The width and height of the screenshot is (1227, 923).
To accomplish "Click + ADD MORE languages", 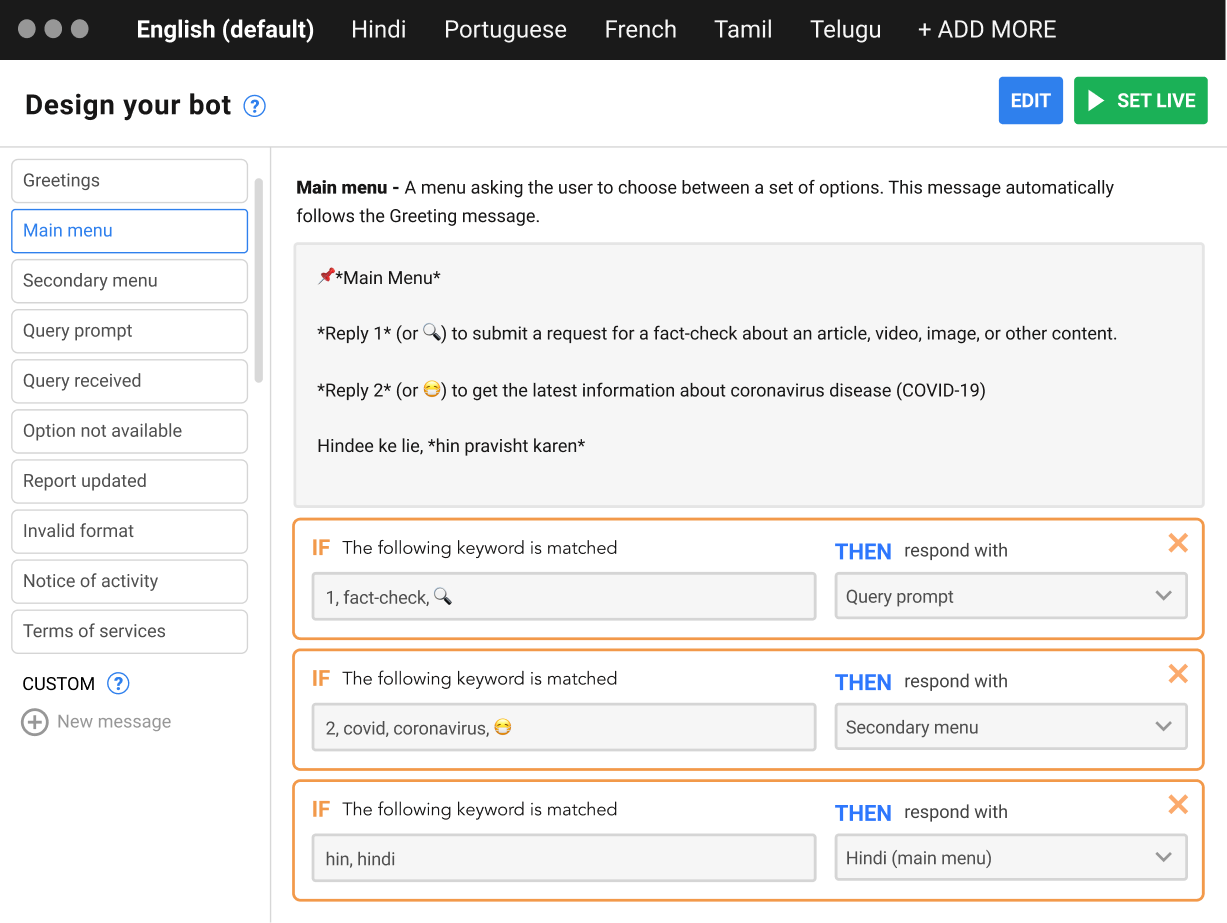I will [x=987, y=30].
